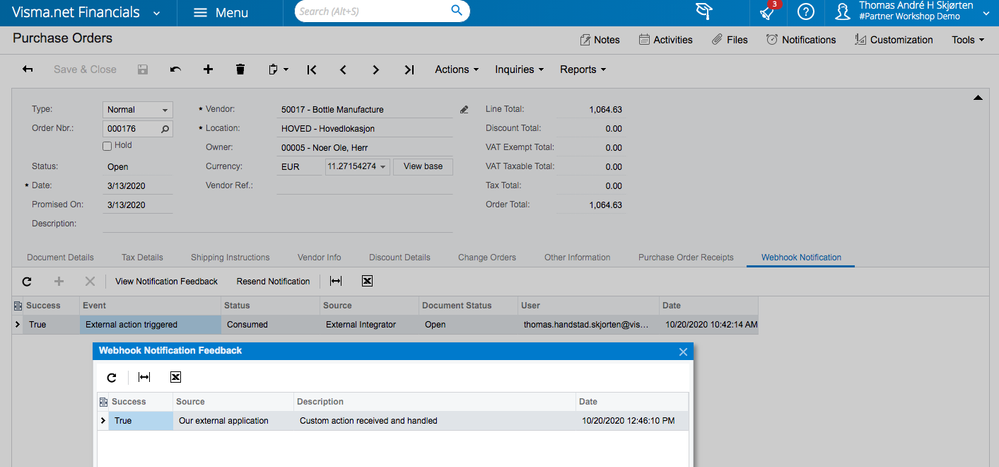
Task: Go to the previous record
Action: pos(343,69)
